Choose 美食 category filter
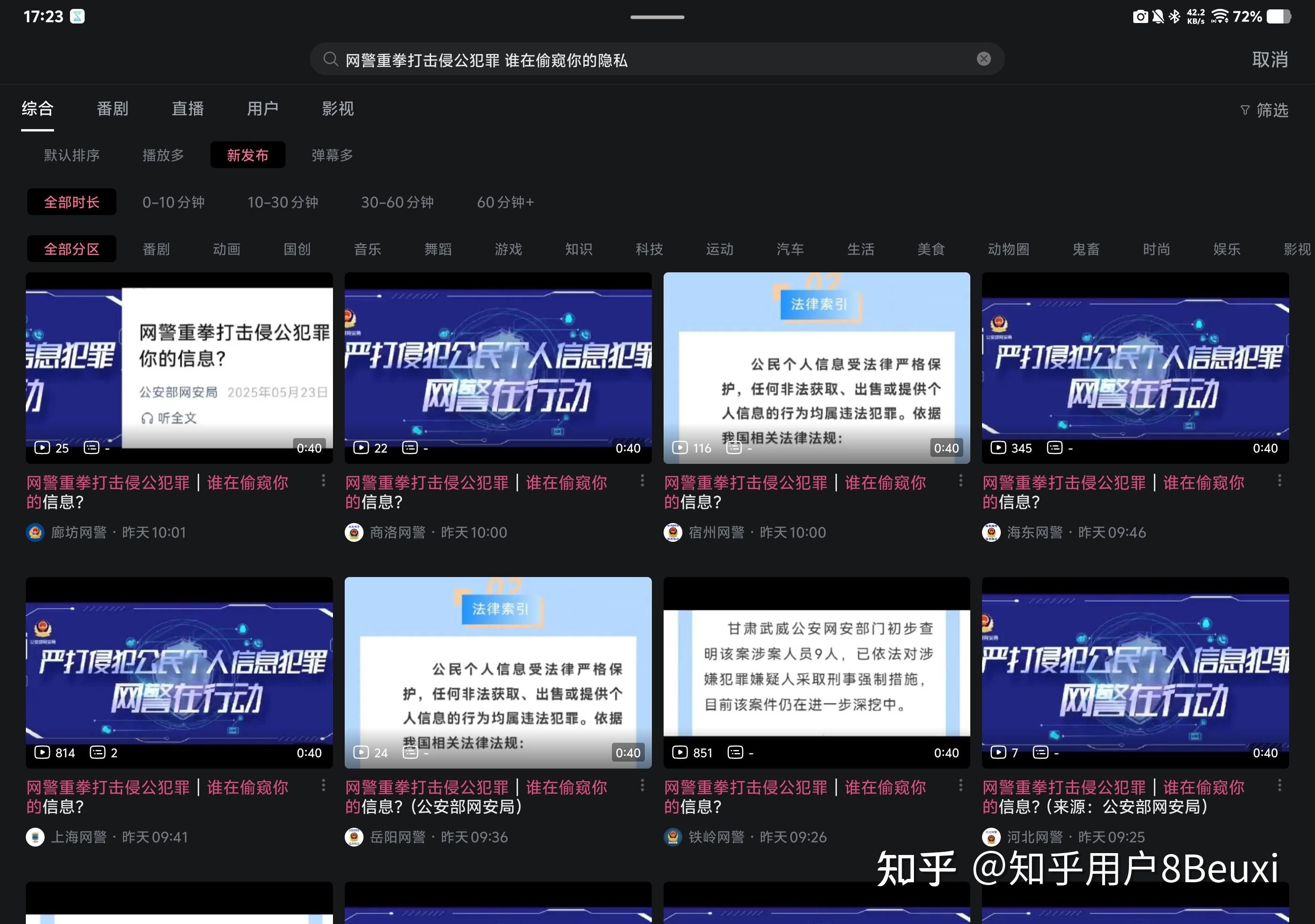This screenshot has width=1315, height=924. coord(931,249)
